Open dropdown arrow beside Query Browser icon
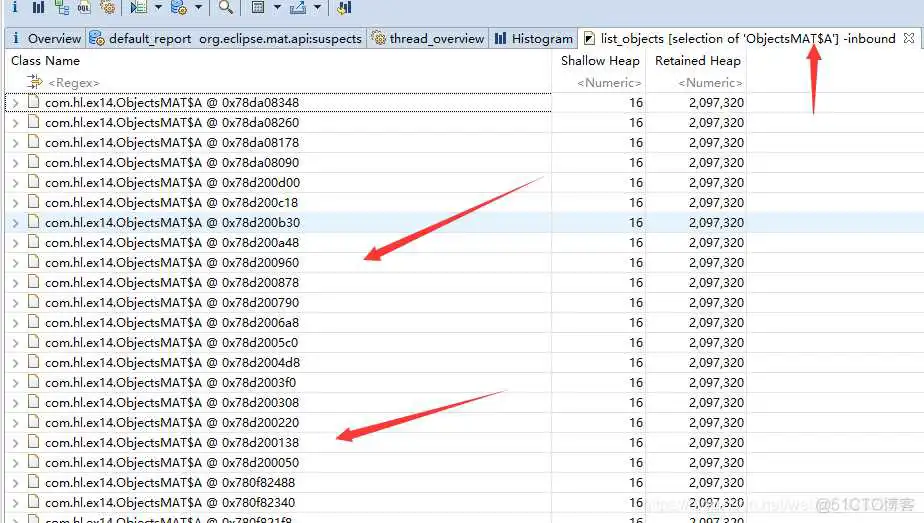924x523 pixels. tap(198, 8)
